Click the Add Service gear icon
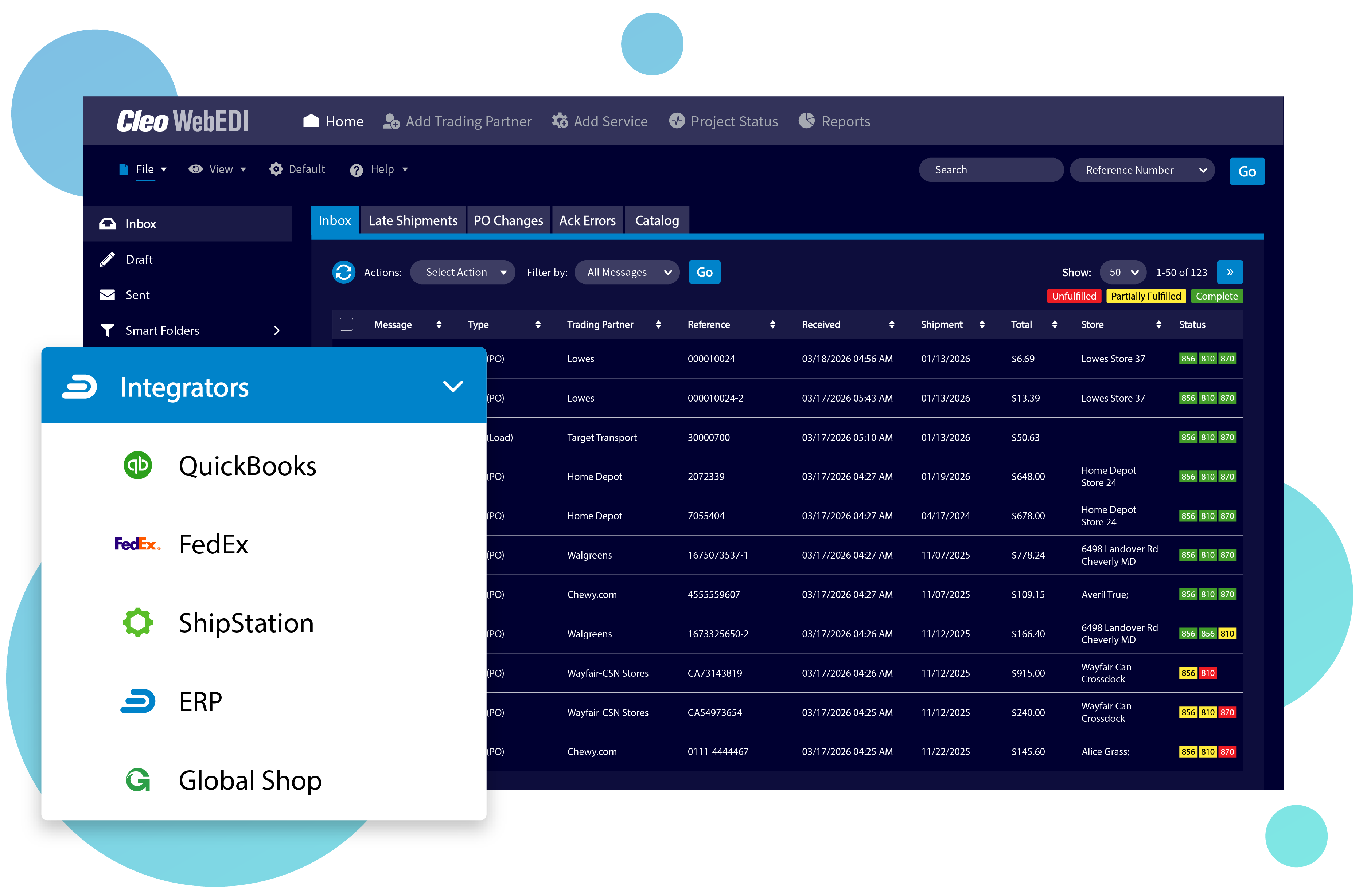Screen dimensions: 1367x896 560,121
